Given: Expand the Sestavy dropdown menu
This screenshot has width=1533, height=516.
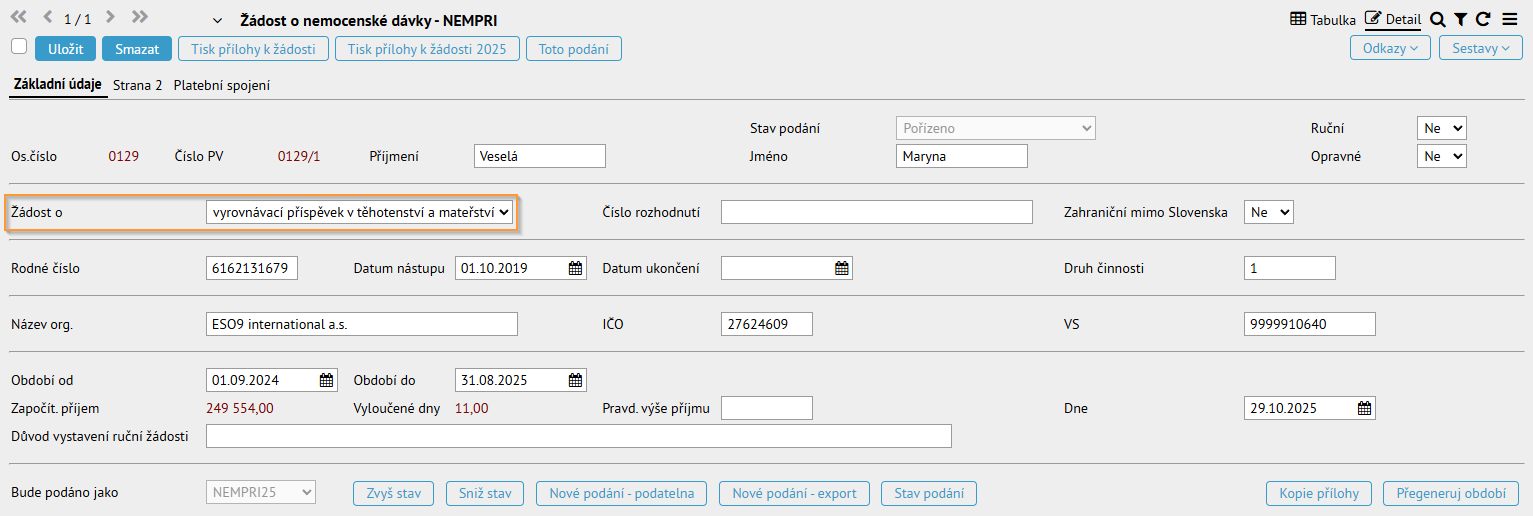Looking at the screenshot, I should pyautogui.click(x=1479, y=48).
